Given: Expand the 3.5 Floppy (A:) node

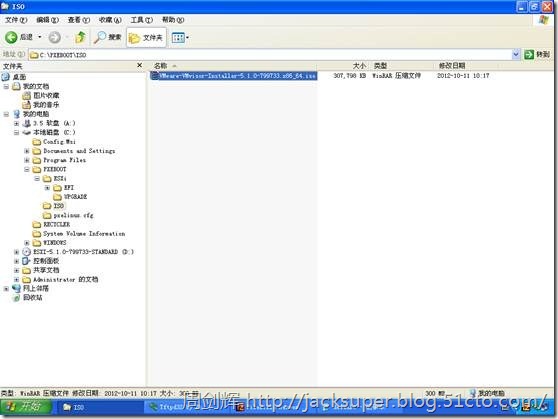Looking at the screenshot, I should [16, 124].
